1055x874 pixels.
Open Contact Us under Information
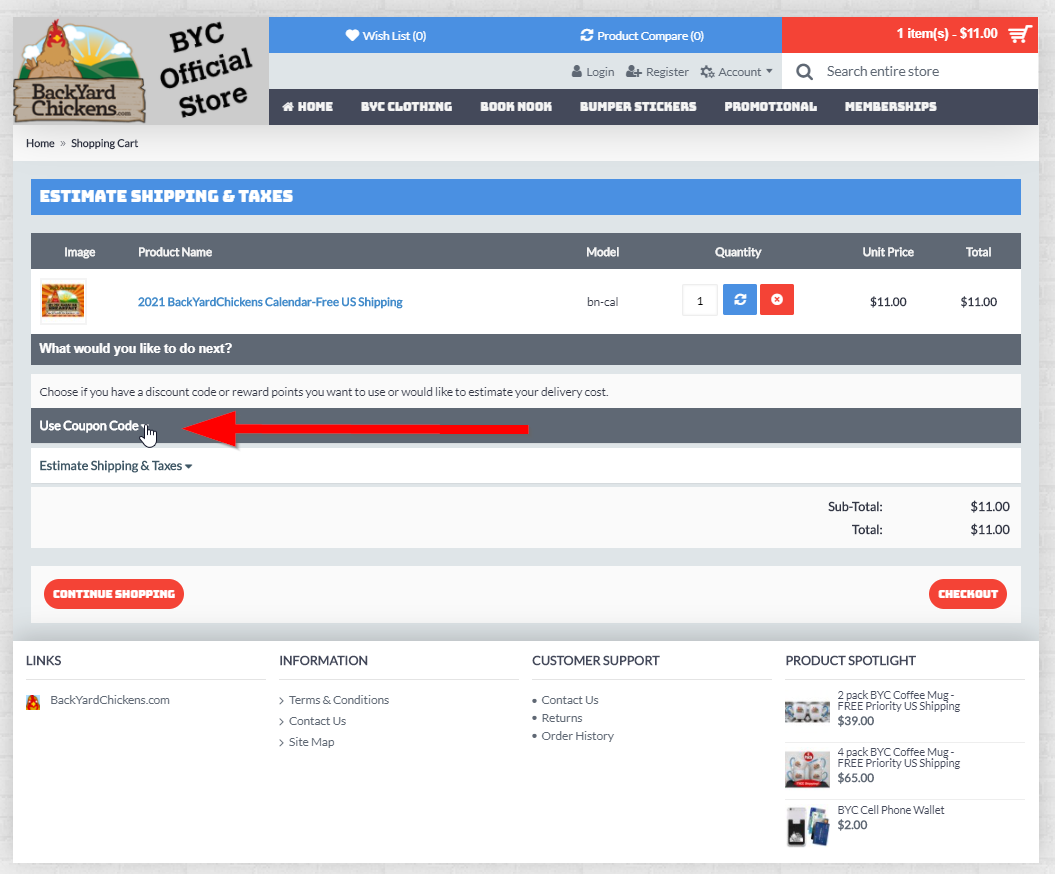point(317,721)
